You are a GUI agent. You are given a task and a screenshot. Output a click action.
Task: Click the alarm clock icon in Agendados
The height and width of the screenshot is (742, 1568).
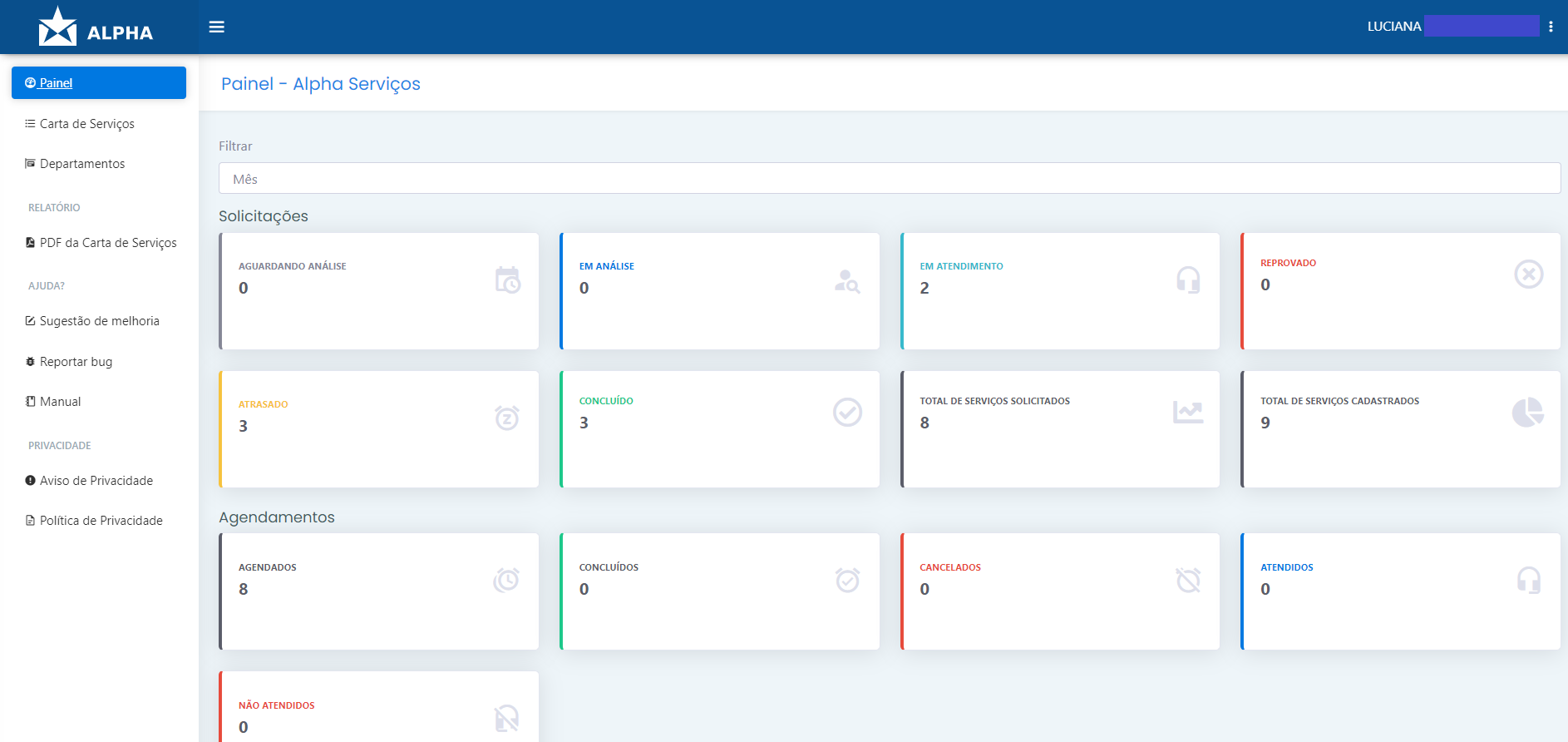[x=506, y=580]
